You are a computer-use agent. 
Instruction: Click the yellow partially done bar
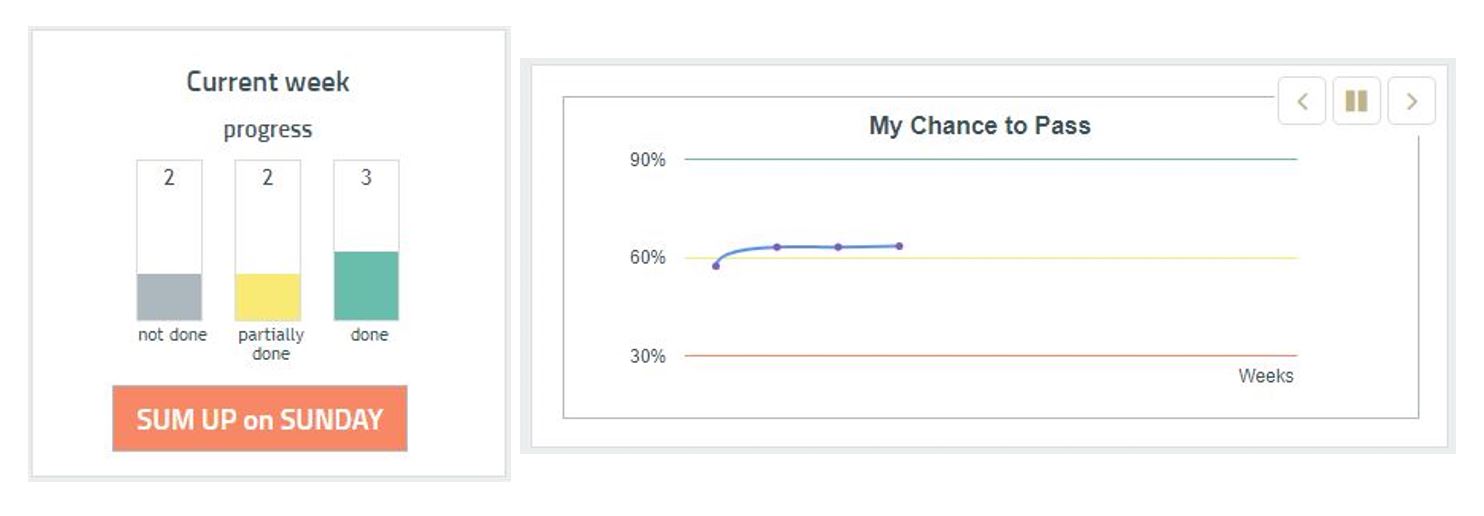click(267, 296)
